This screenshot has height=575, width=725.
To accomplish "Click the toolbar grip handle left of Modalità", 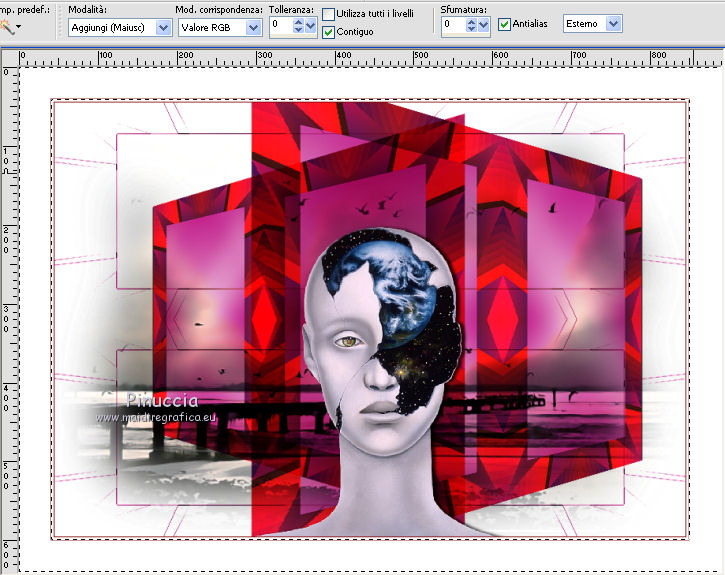I will (59, 23).
